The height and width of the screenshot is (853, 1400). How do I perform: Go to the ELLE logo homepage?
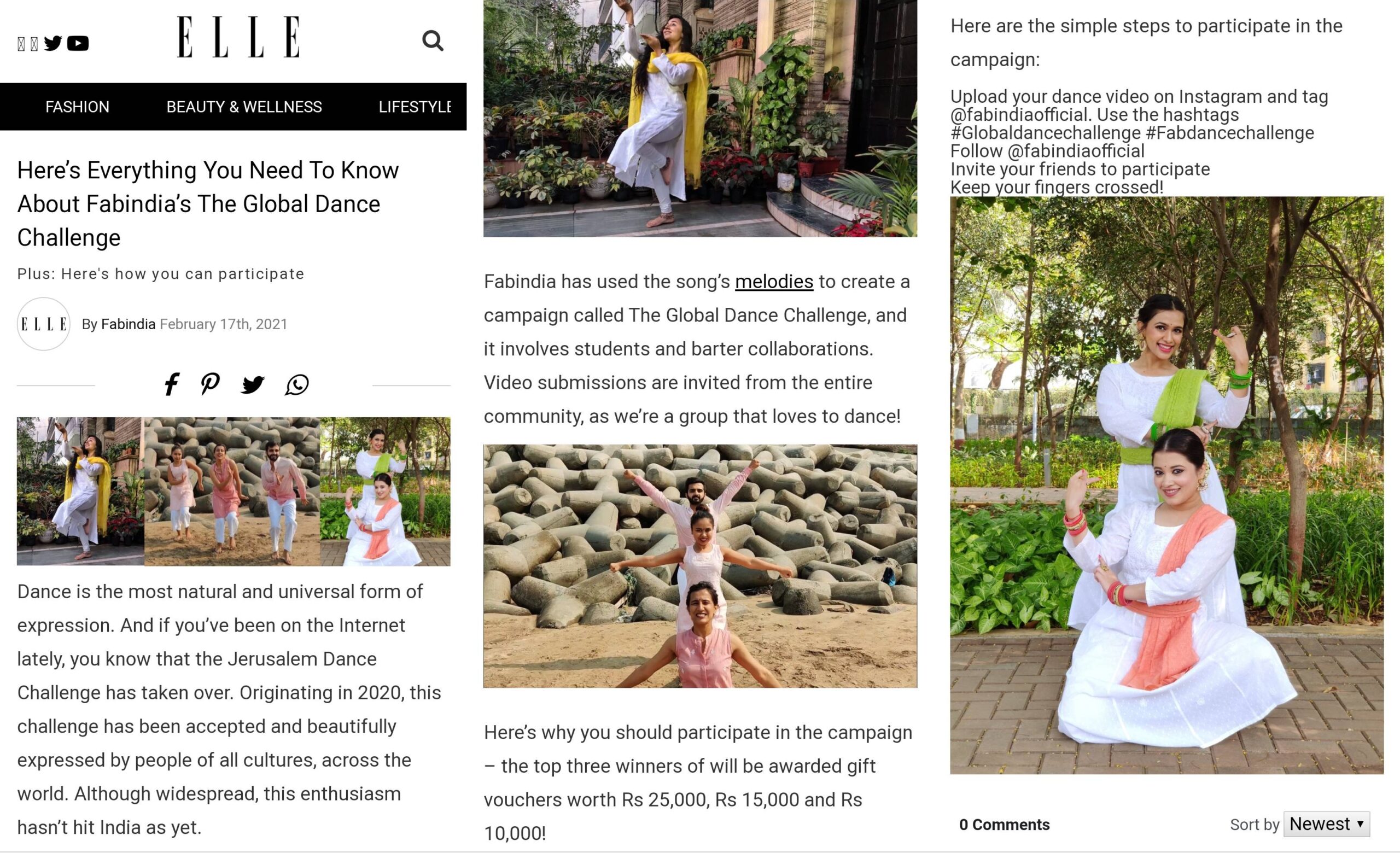coord(238,37)
